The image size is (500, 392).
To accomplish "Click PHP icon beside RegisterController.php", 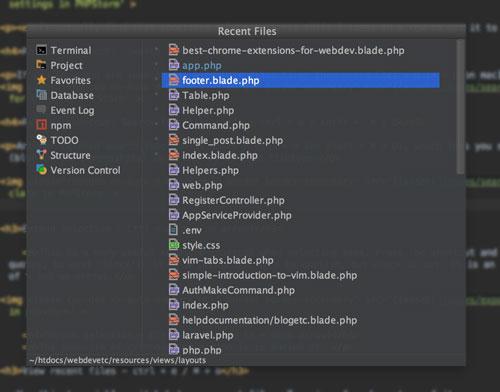I will click(174, 200).
